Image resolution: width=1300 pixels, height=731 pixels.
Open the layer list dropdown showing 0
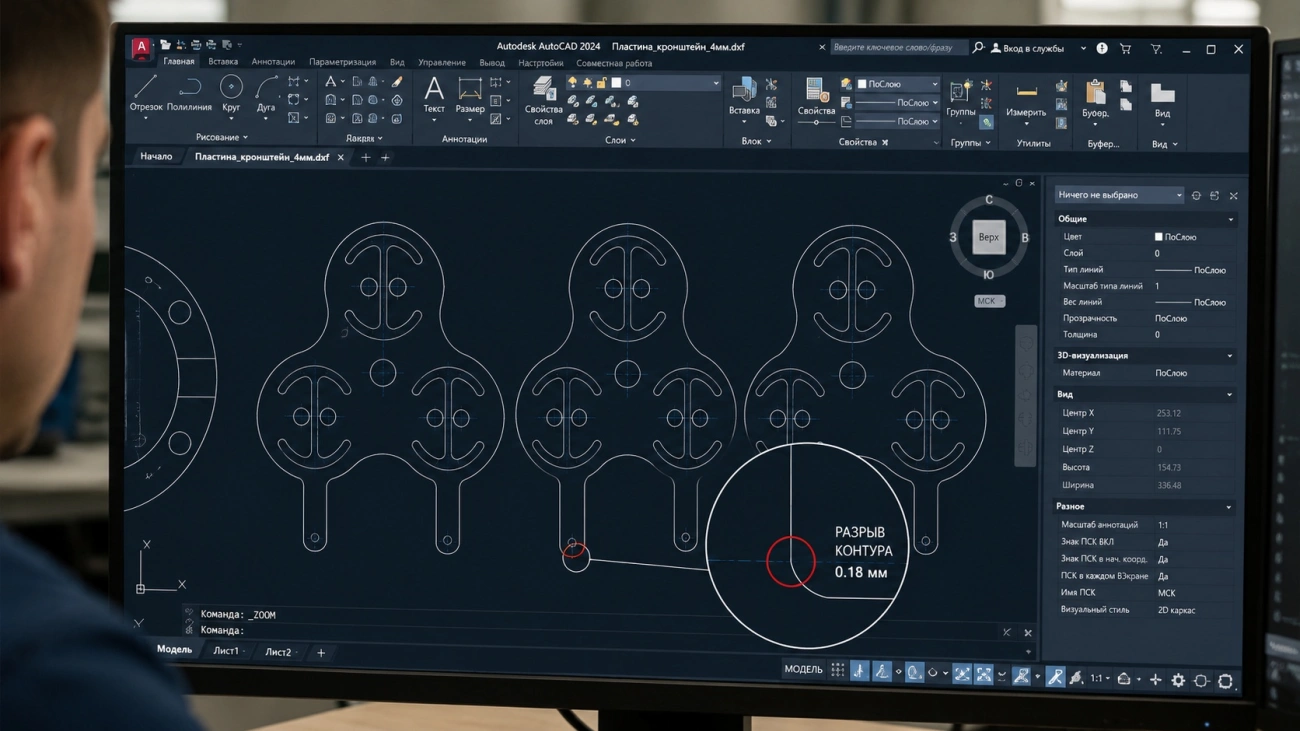point(643,83)
